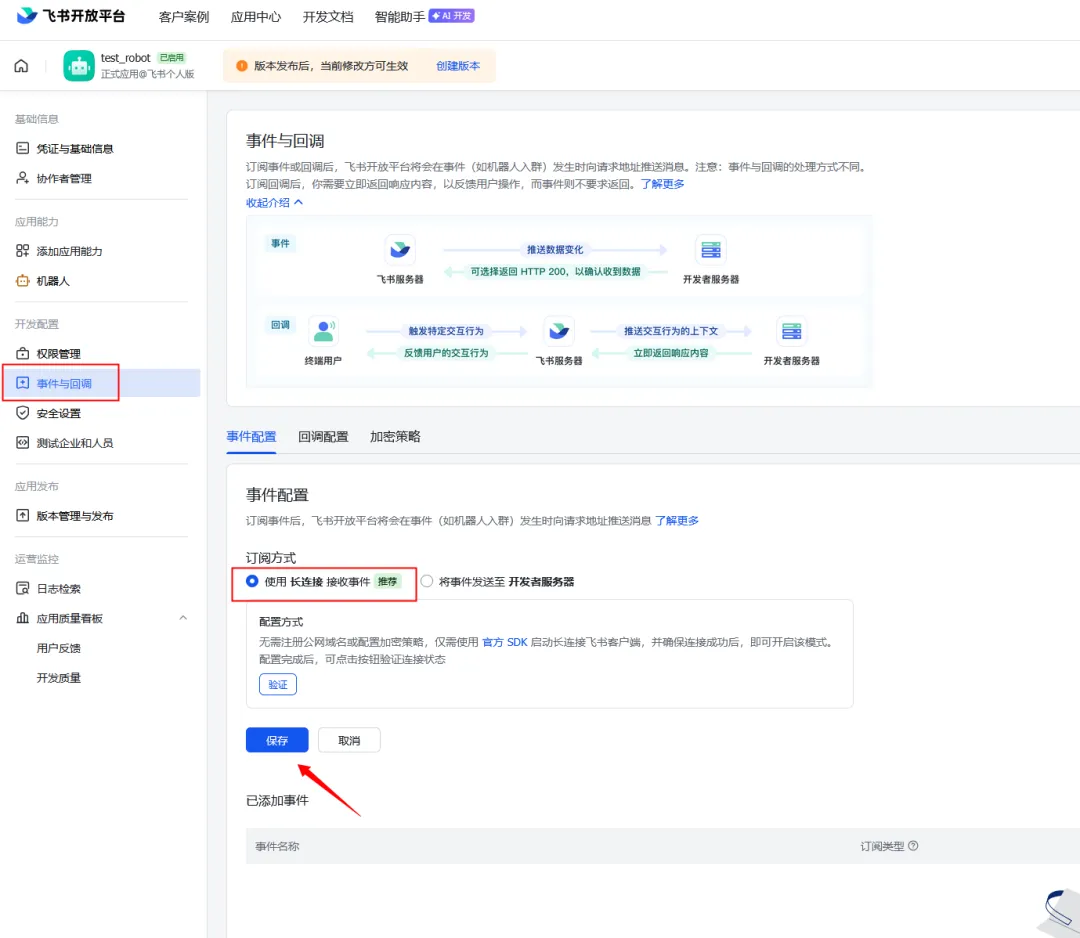Click the 应用质量看板 chart icon

[23, 618]
